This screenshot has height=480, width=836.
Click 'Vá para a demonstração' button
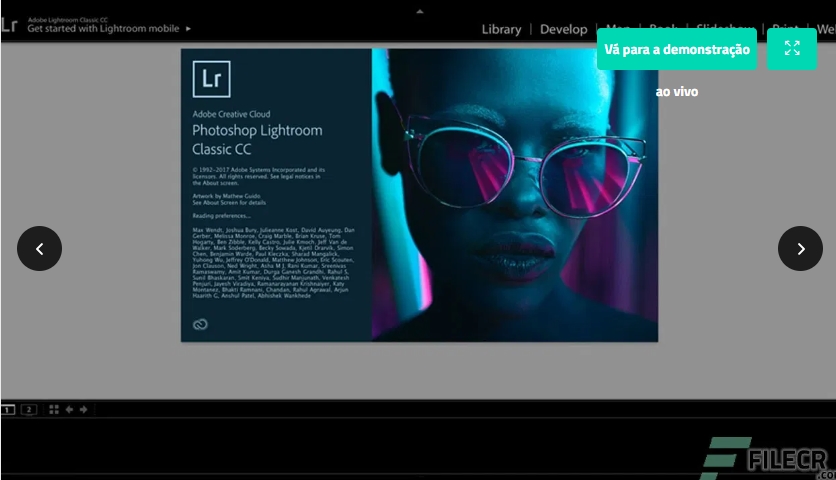click(677, 49)
